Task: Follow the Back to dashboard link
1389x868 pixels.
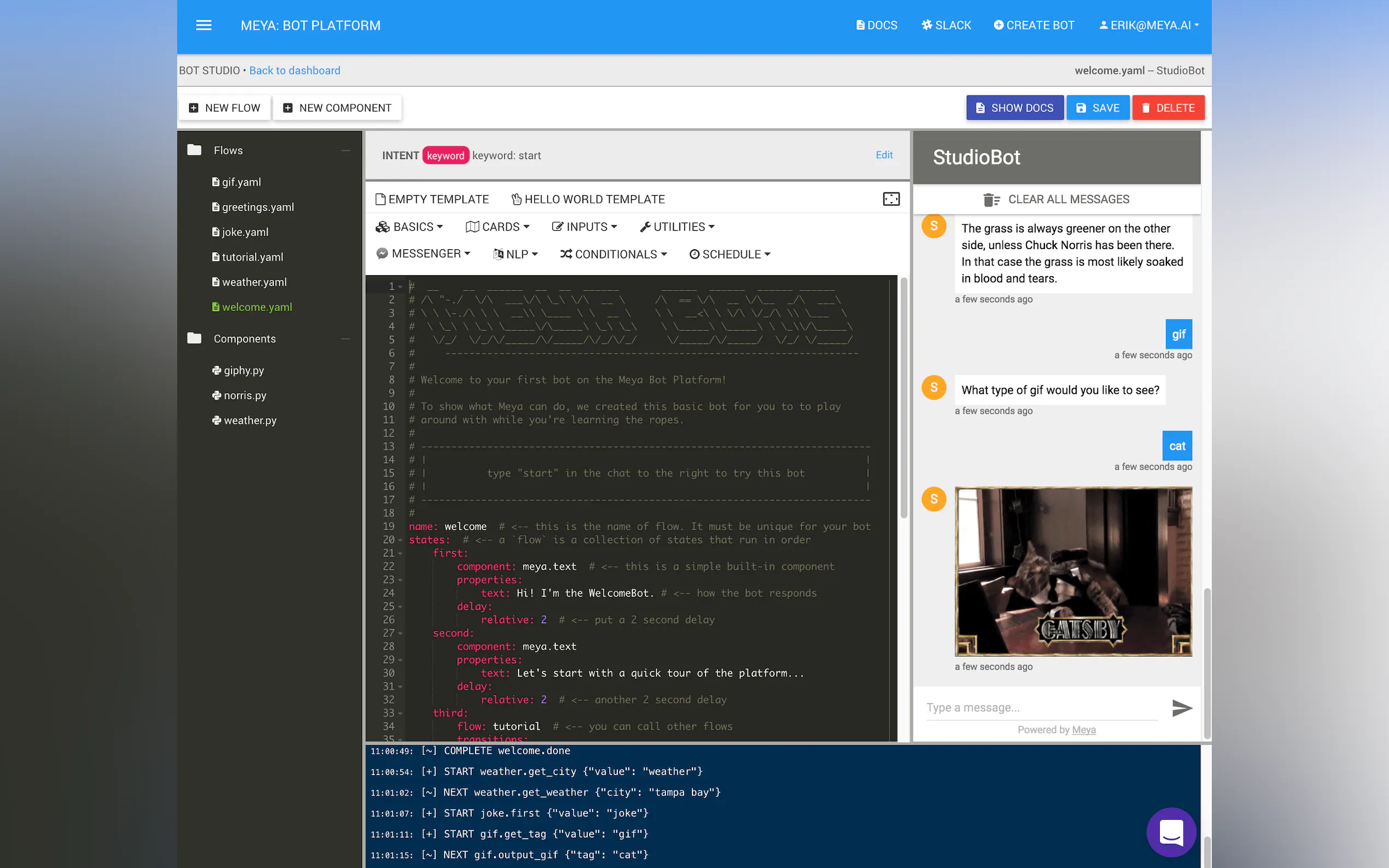Action: click(295, 70)
